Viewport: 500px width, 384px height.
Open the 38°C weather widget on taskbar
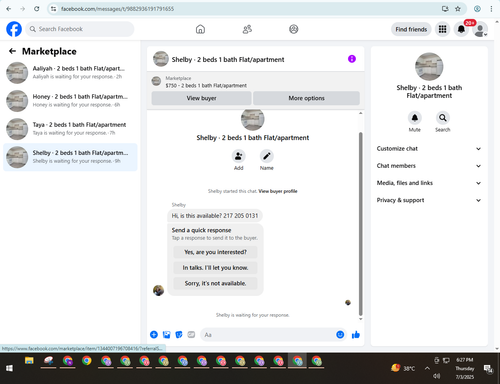[x=403, y=368]
